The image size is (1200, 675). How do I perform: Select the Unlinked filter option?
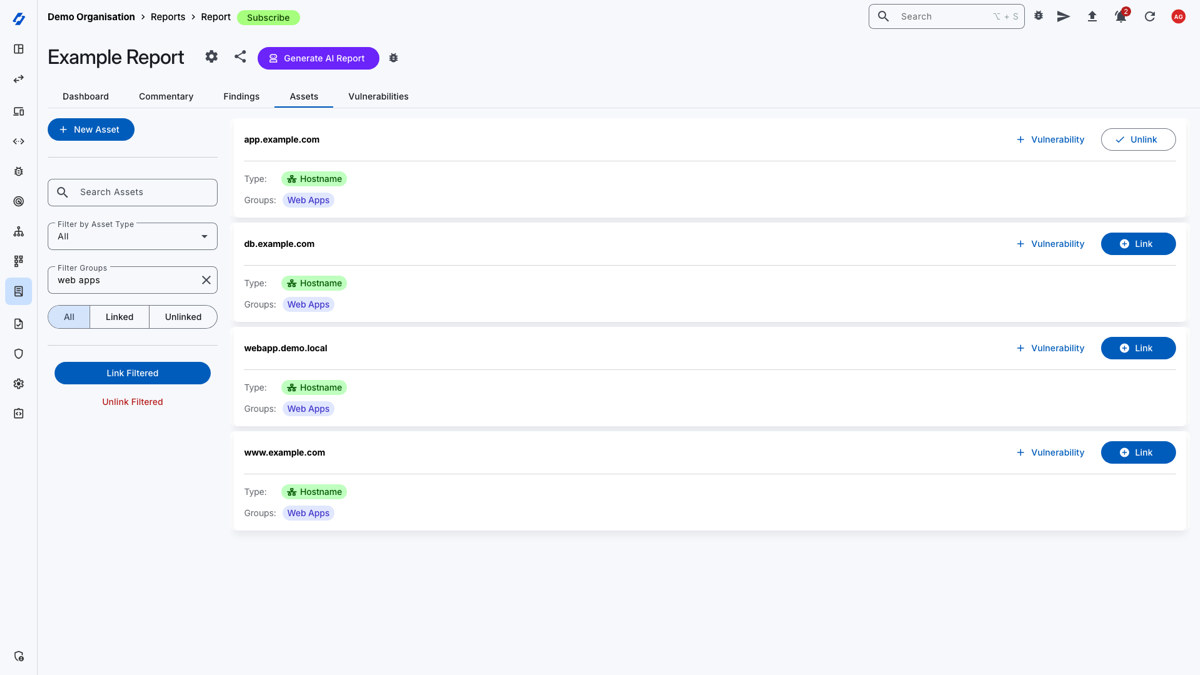tap(183, 316)
